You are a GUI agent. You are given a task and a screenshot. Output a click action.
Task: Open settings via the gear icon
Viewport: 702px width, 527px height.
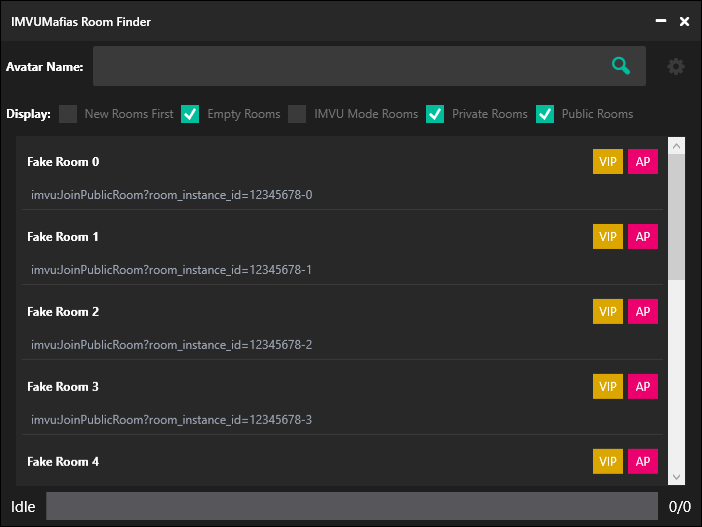[676, 67]
